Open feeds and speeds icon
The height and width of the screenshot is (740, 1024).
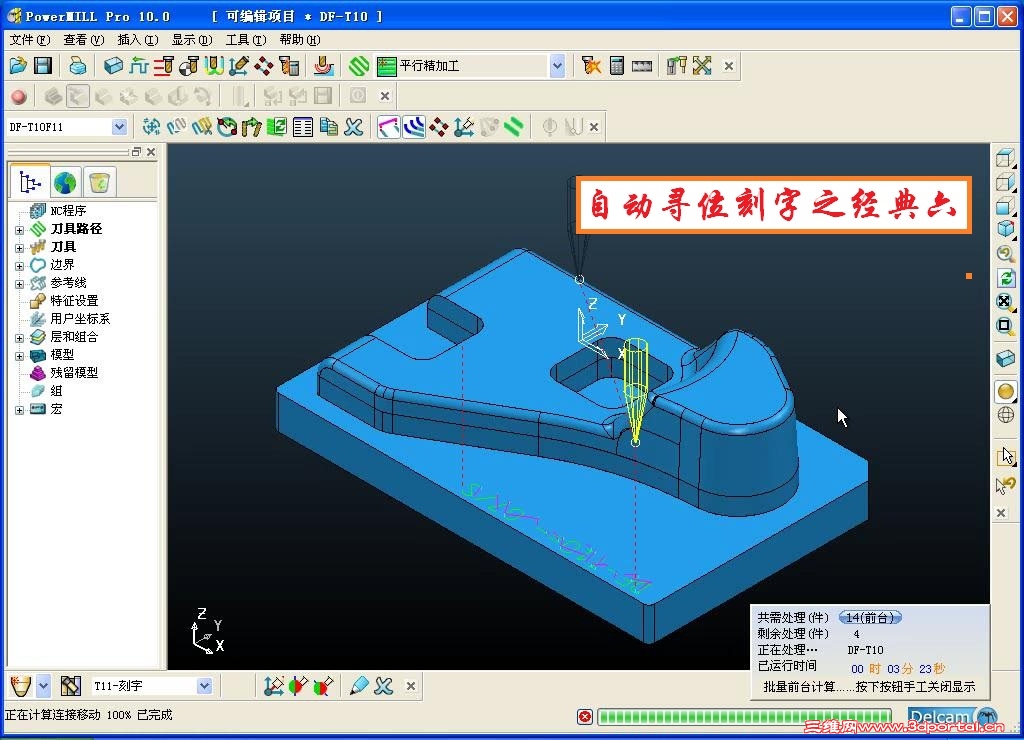pos(138,65)
